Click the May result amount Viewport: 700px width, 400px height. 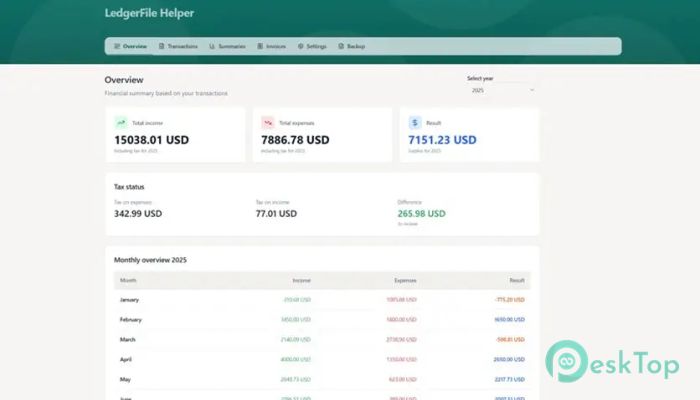[509, 379]
